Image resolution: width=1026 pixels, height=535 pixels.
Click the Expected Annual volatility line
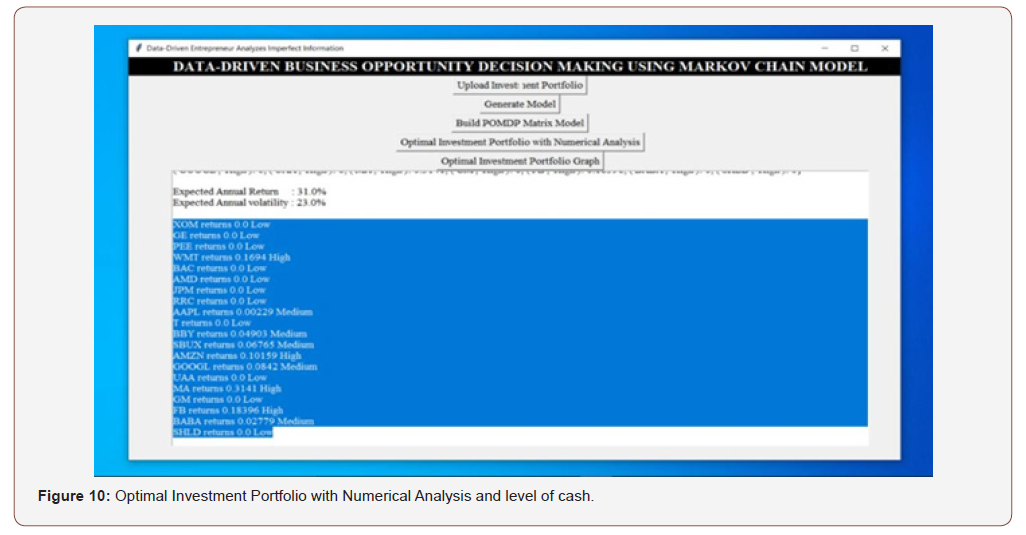point(249,202)
